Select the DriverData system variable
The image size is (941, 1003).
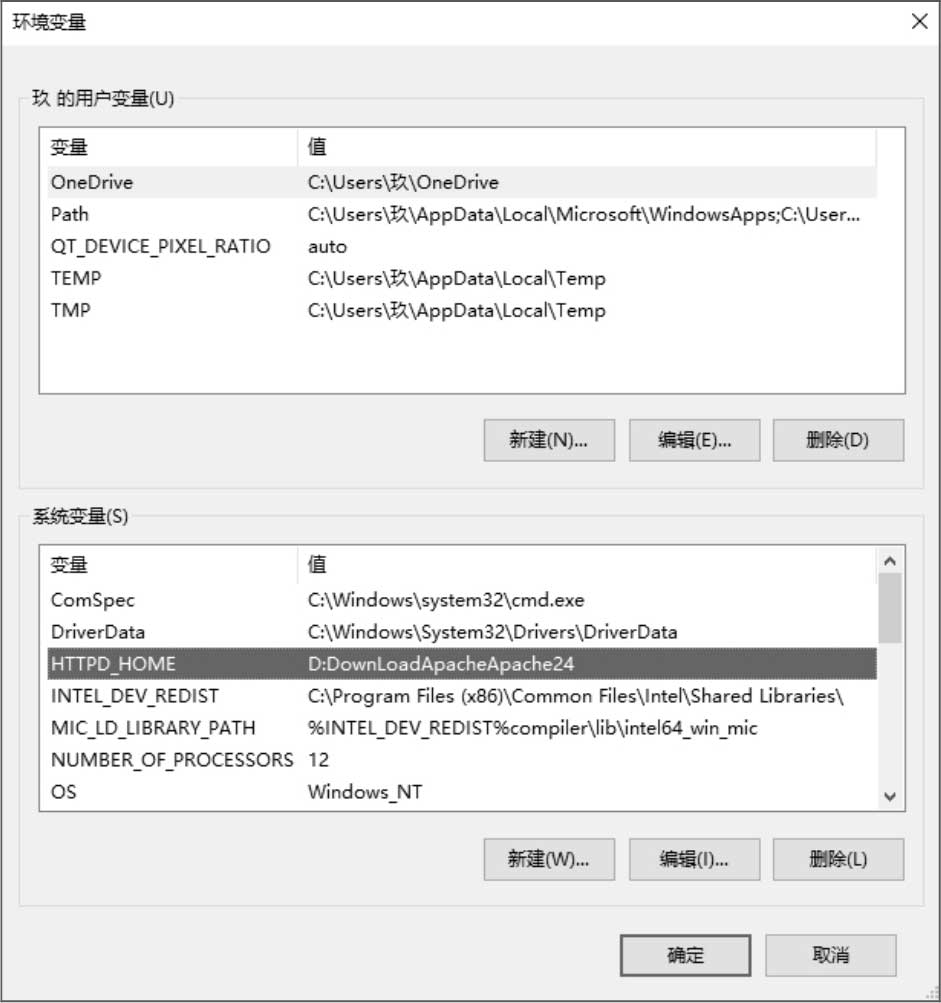pos(462,632)
